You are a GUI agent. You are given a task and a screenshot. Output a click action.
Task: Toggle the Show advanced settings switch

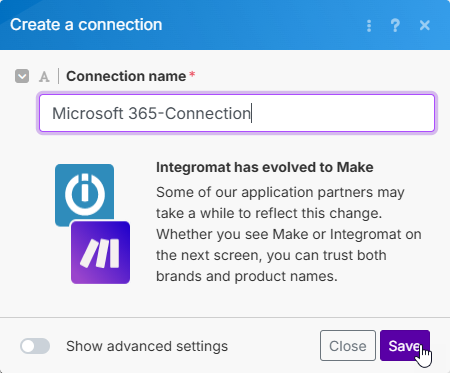(x=35, y=346)
